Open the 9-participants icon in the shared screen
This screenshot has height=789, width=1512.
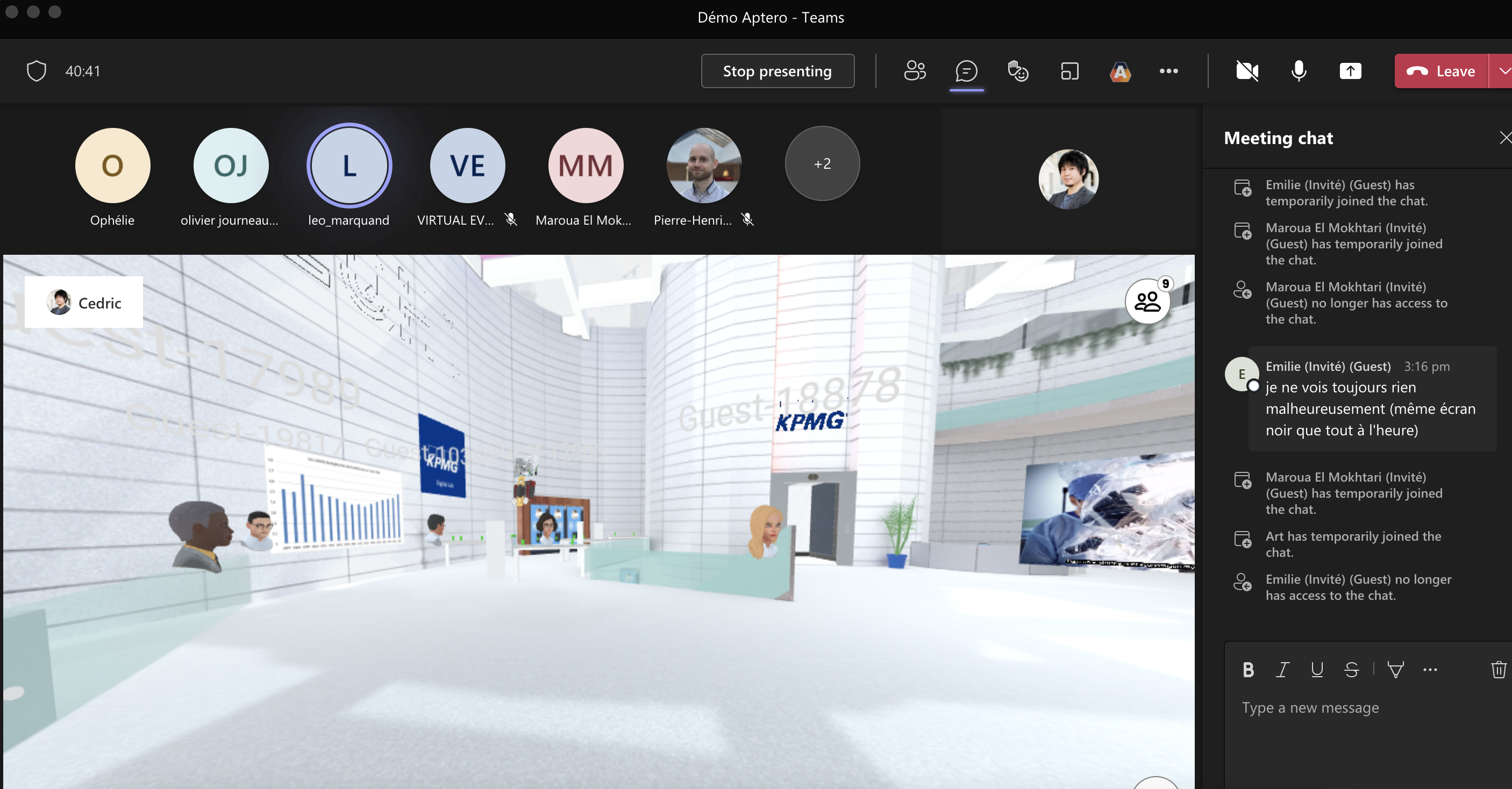(x=1147, y=301)
